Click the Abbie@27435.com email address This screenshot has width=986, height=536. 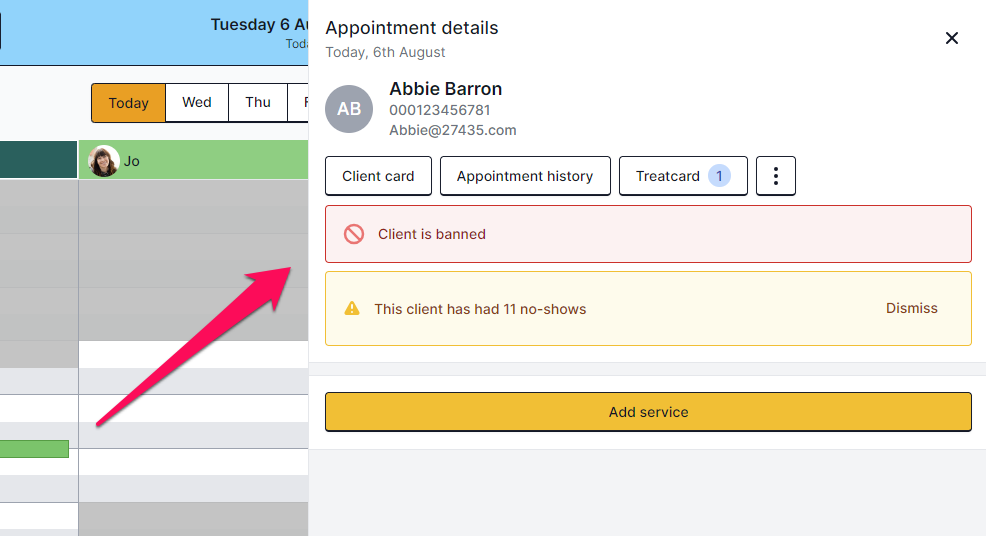click(x=453, y=130)
